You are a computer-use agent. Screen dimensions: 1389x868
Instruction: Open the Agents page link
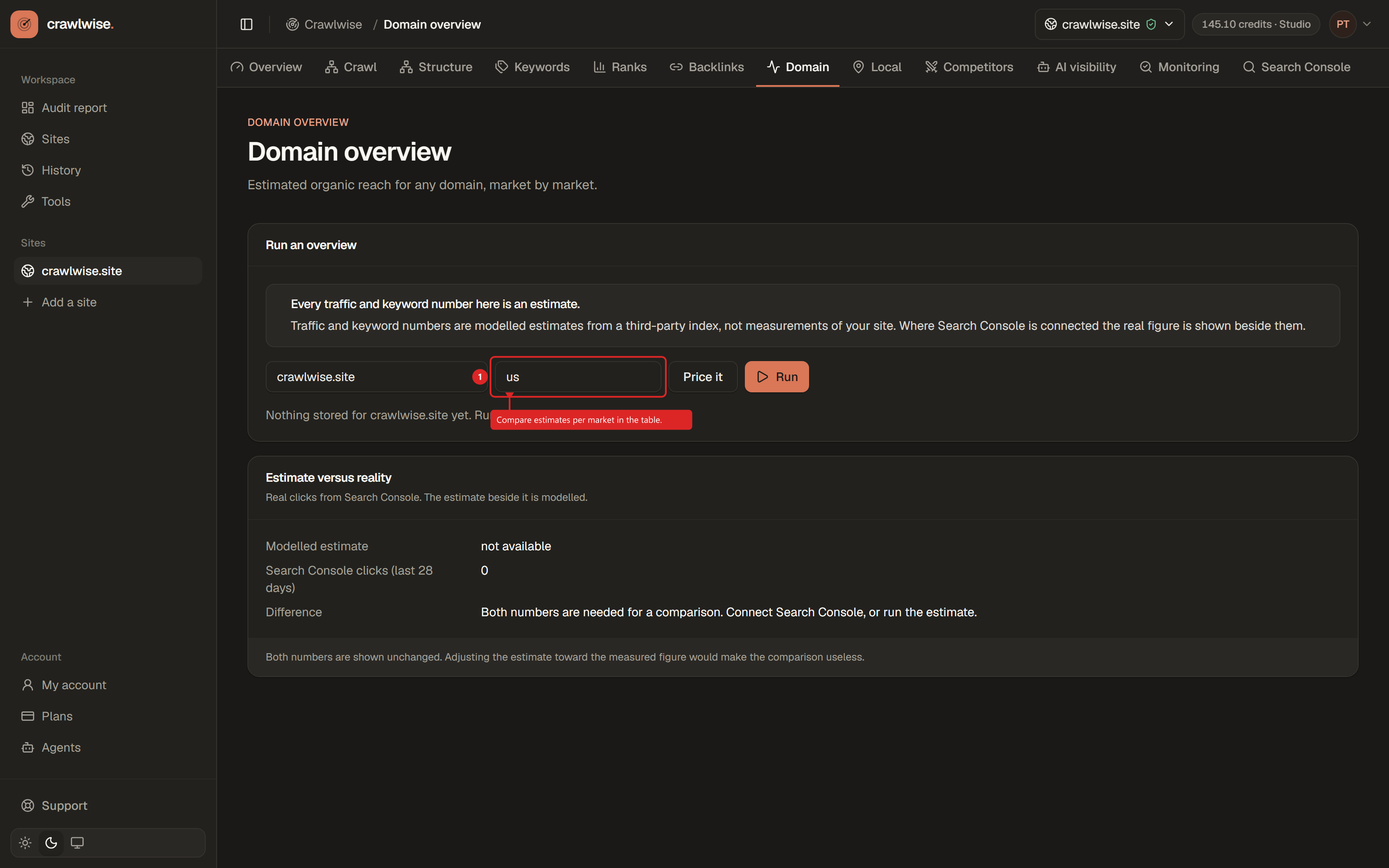click(108, 747)
